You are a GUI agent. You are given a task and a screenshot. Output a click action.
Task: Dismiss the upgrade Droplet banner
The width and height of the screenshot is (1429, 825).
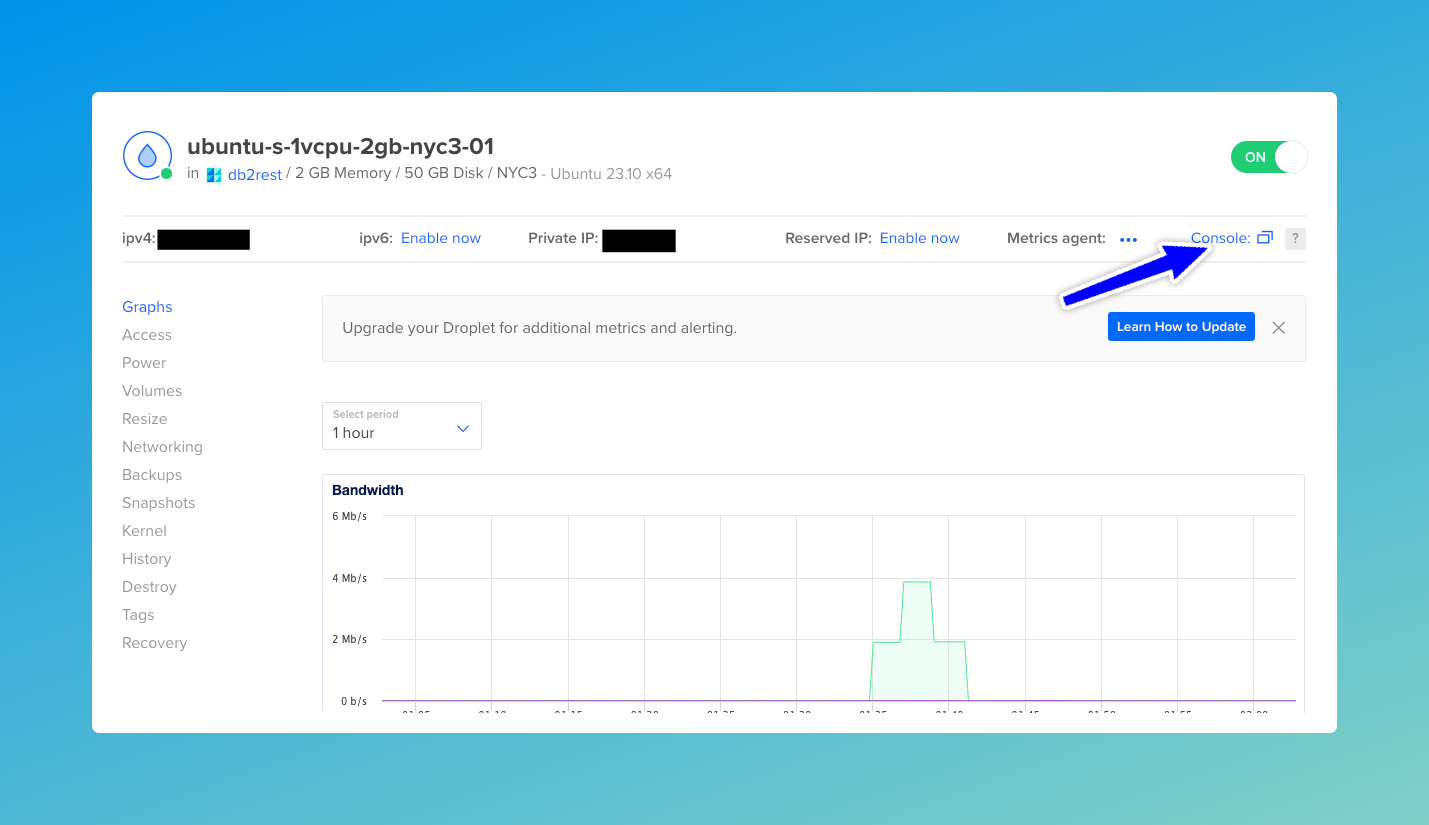[1278, 327]
